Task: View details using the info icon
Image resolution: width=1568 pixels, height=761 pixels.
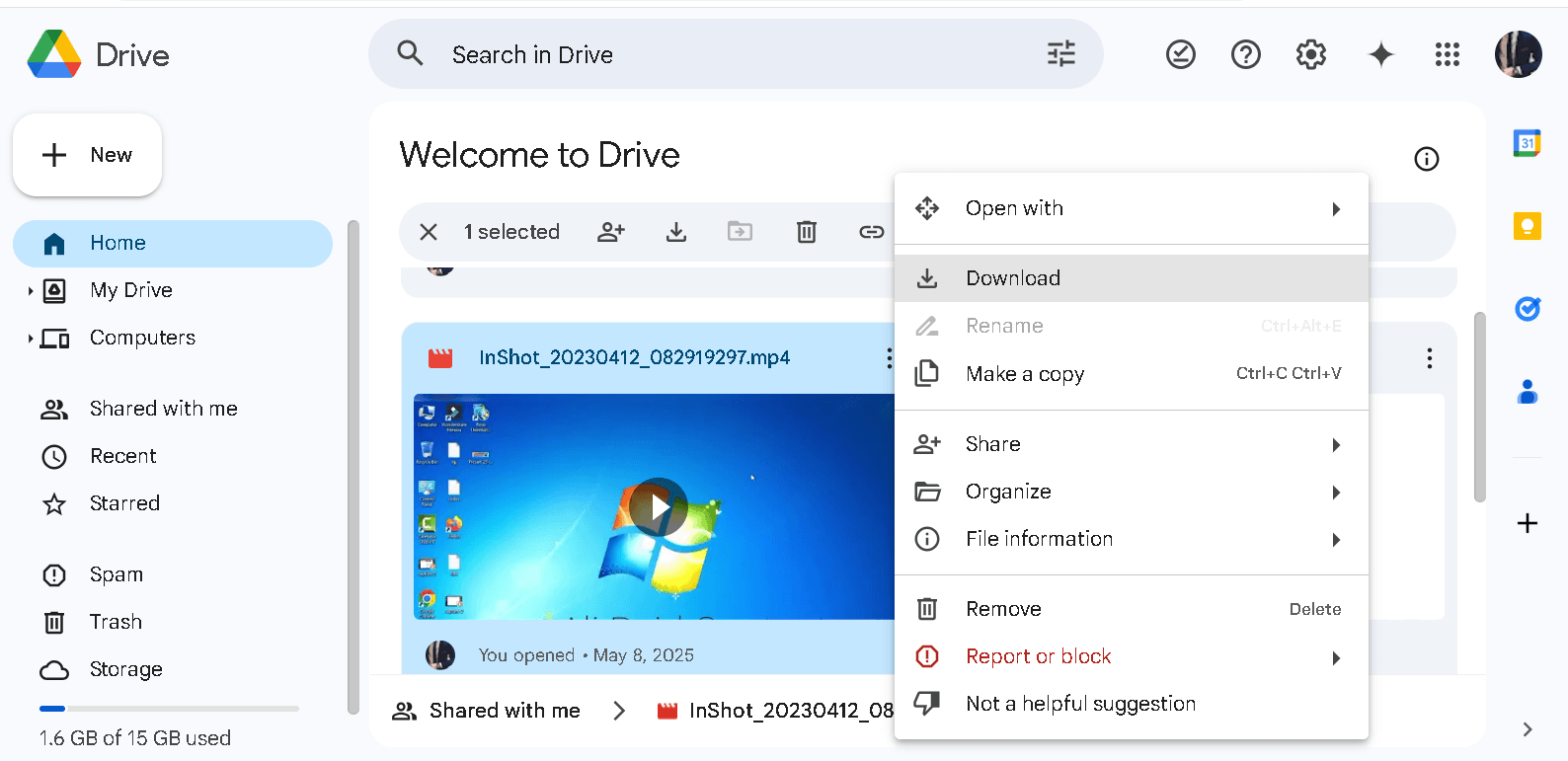Action: (1427, 159)
